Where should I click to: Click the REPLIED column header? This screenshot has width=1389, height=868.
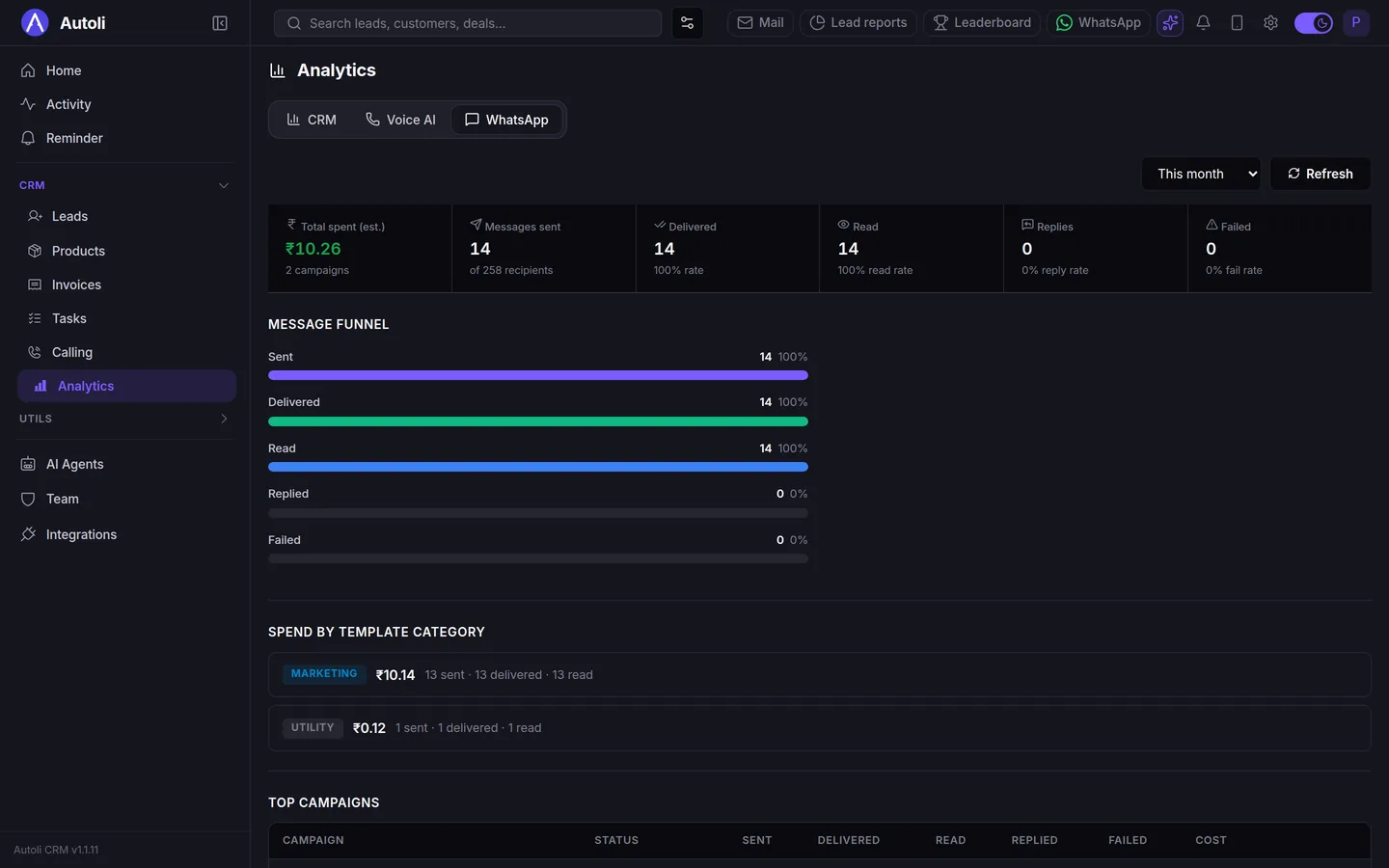click(x=1034, y=840)
